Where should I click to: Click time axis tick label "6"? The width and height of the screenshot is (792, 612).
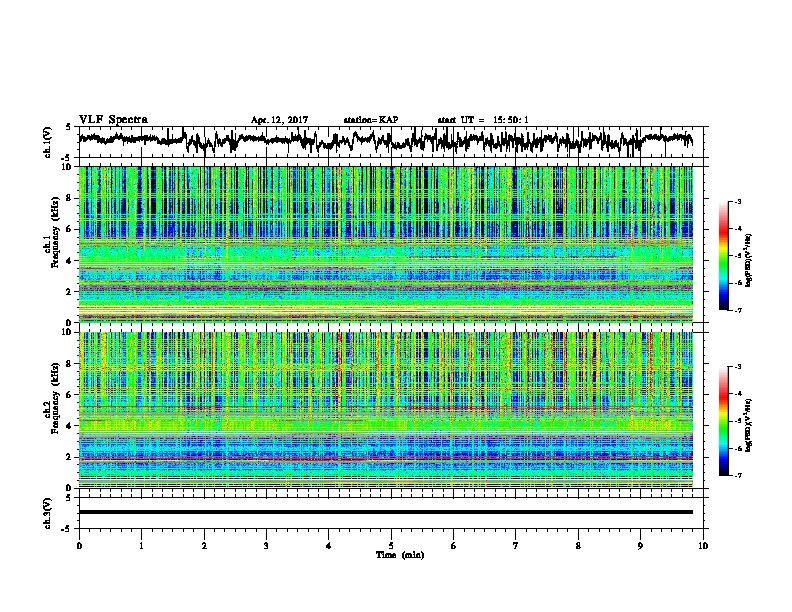coord(454,546)
